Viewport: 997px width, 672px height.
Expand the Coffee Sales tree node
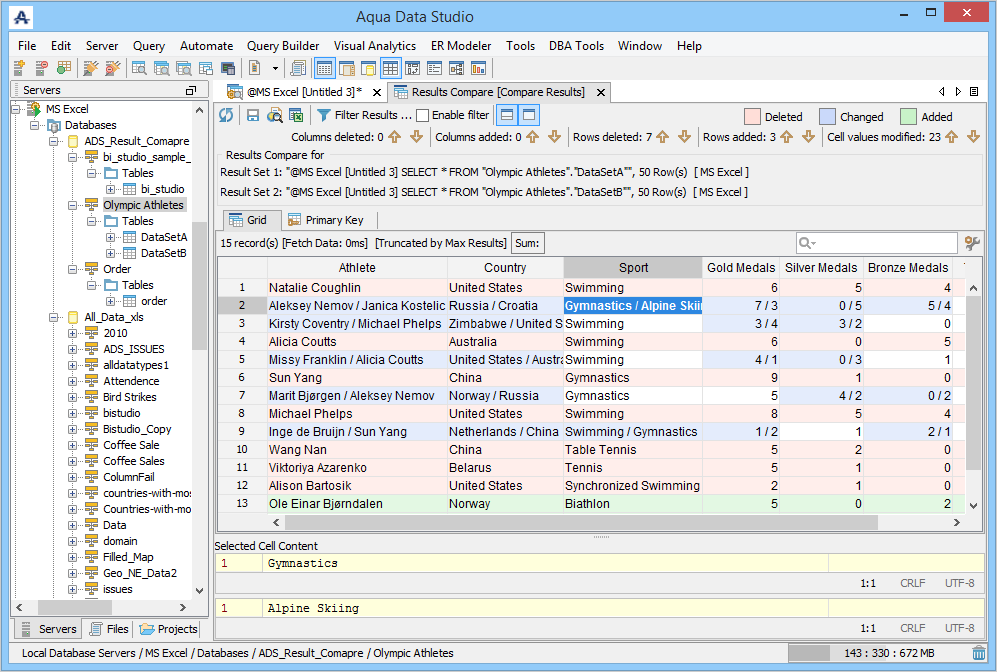[x=73, y=461]
